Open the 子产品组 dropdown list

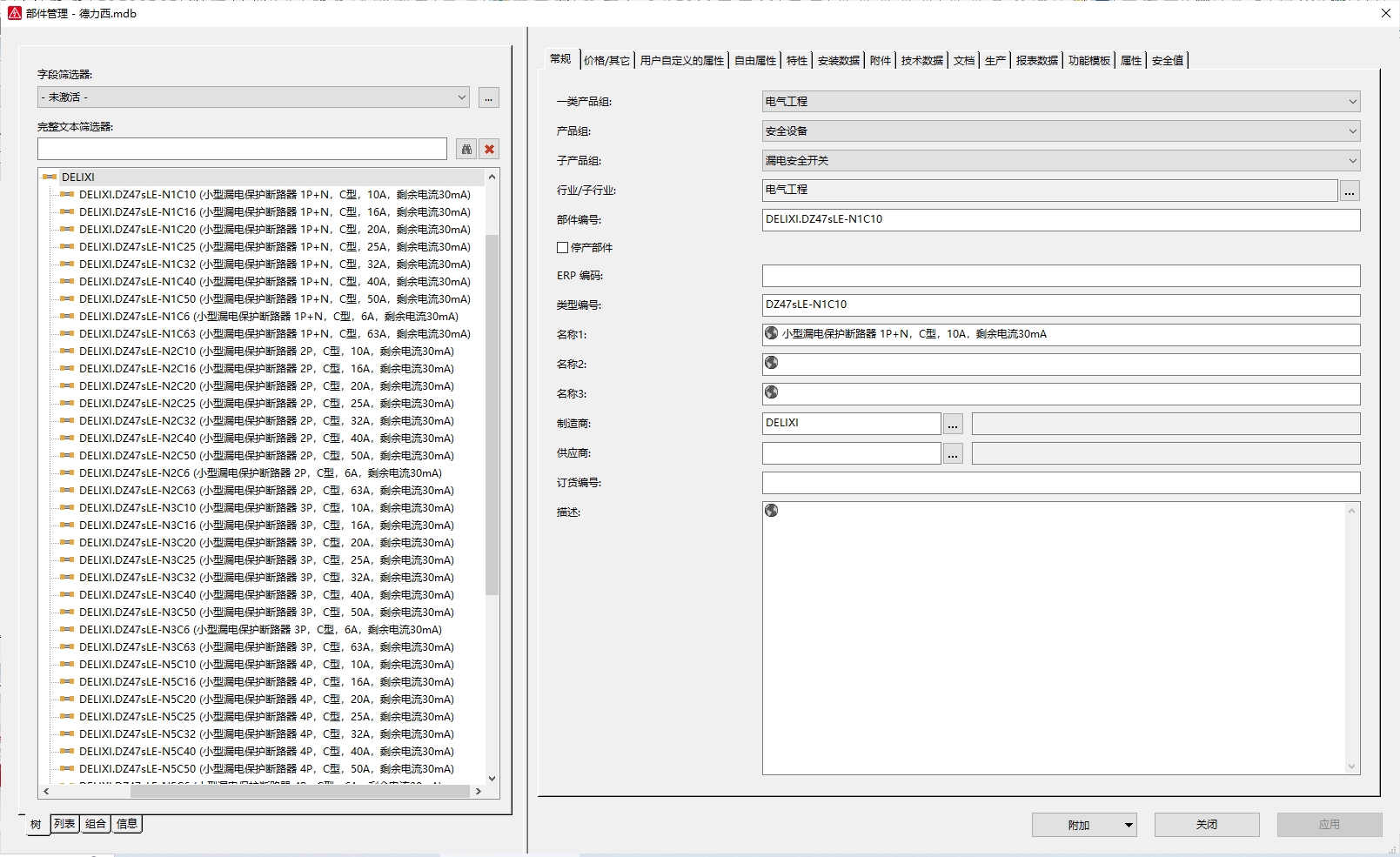tap(1352, 161)
